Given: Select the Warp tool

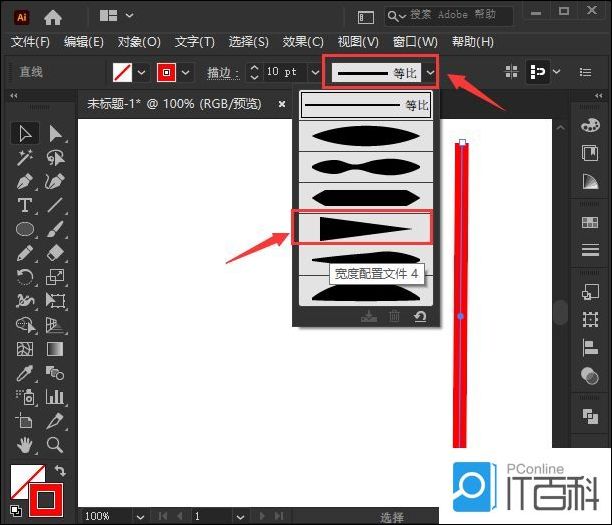Looking at the screenshot, I should 25,301.
